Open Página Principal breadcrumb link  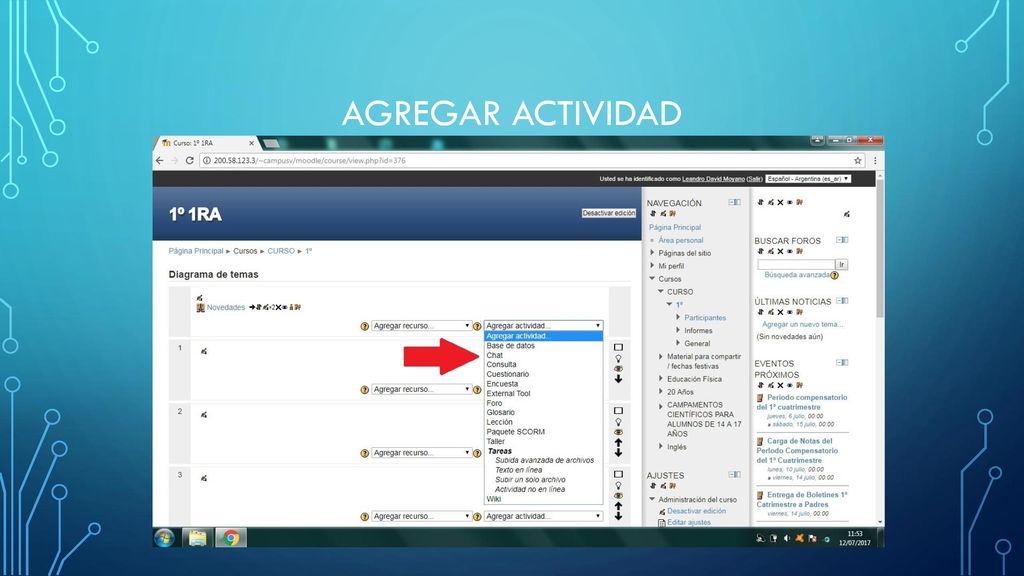(196, 251)
